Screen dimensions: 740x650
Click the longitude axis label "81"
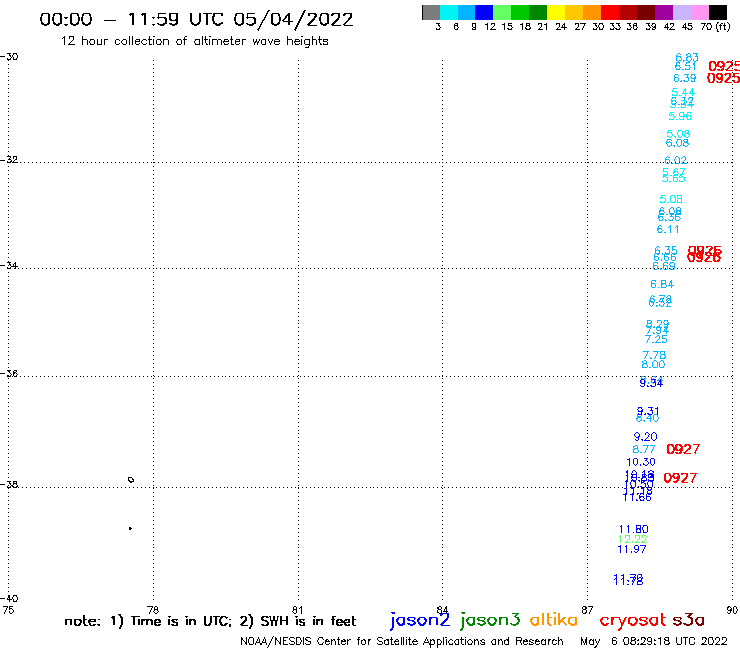click(297, 610)
